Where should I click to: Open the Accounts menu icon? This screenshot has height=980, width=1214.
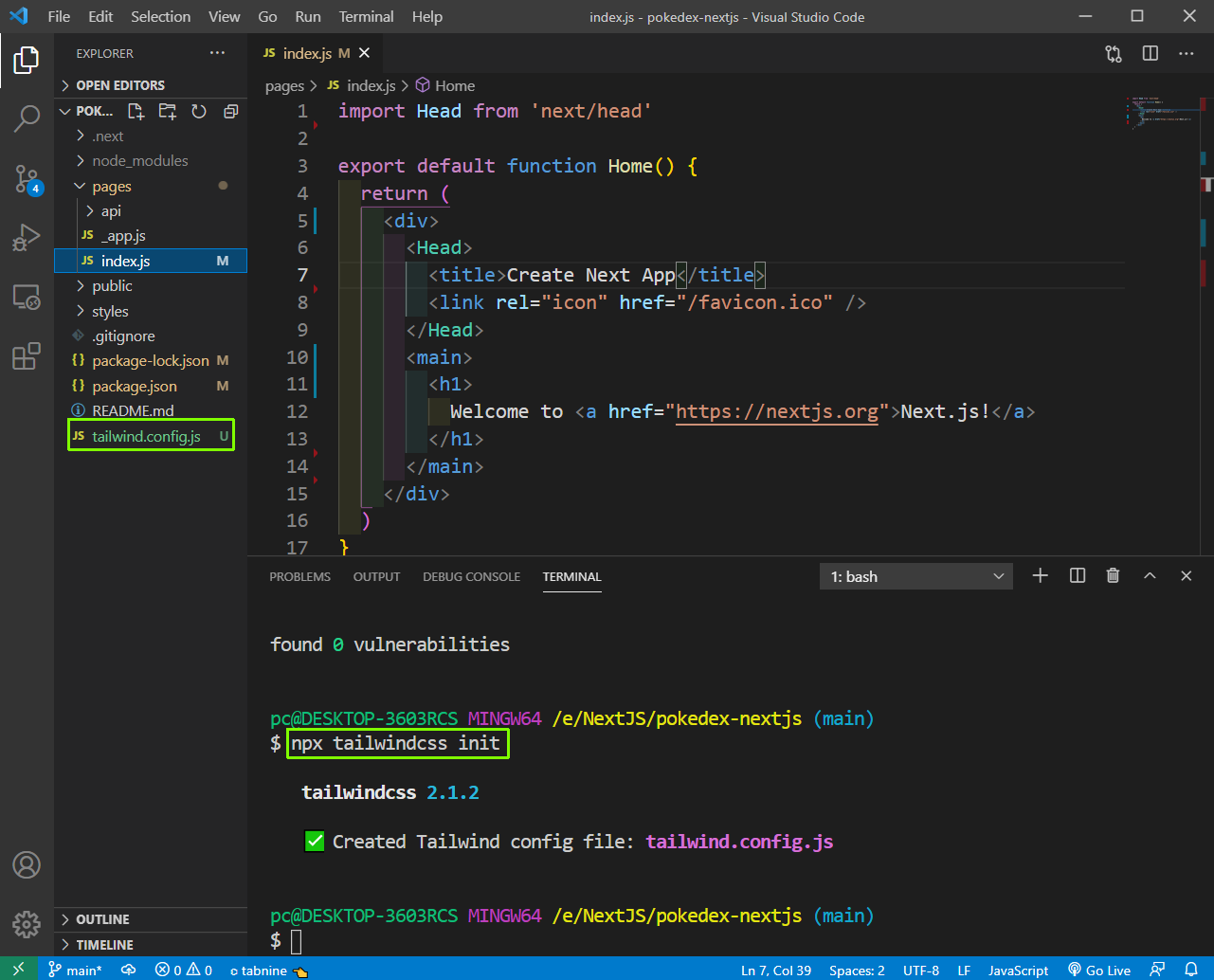click(27, 864)
